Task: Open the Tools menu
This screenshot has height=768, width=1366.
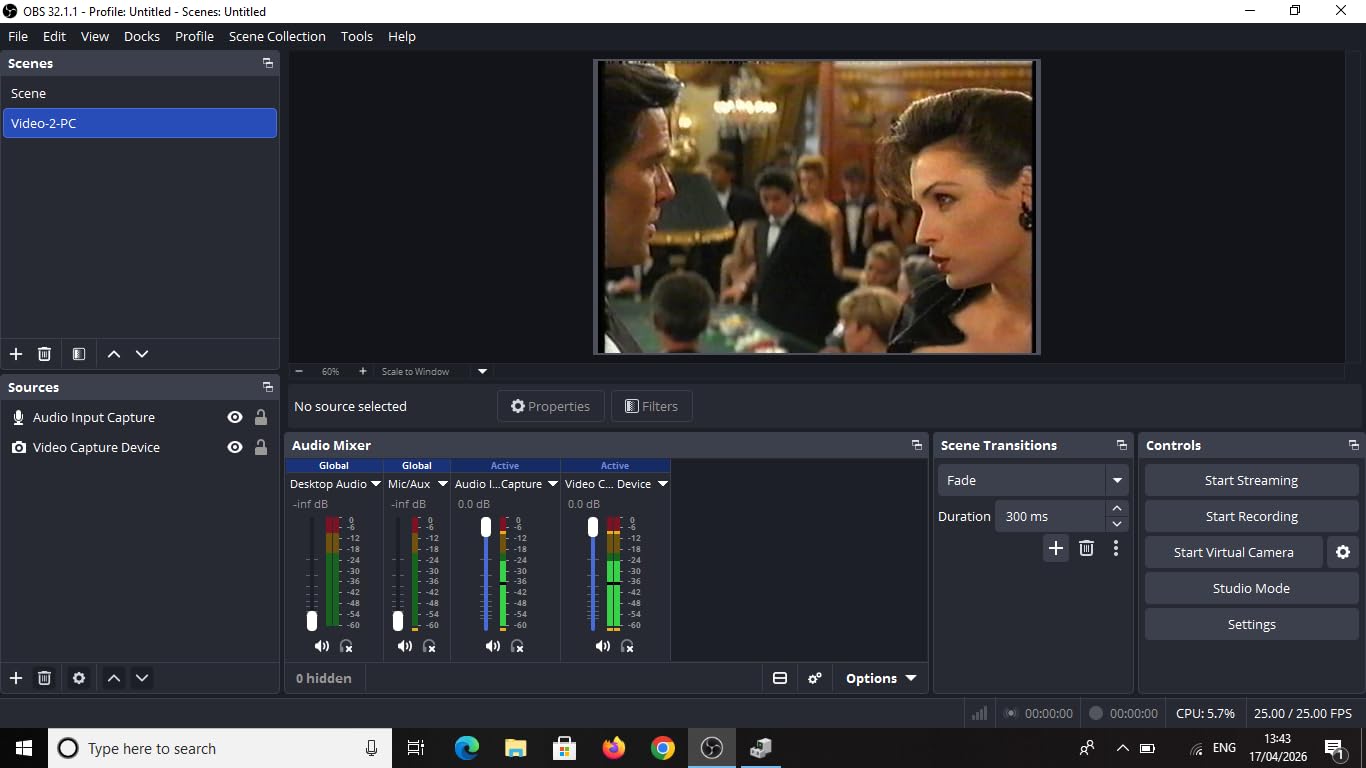Action: click(x=356, y=36)
